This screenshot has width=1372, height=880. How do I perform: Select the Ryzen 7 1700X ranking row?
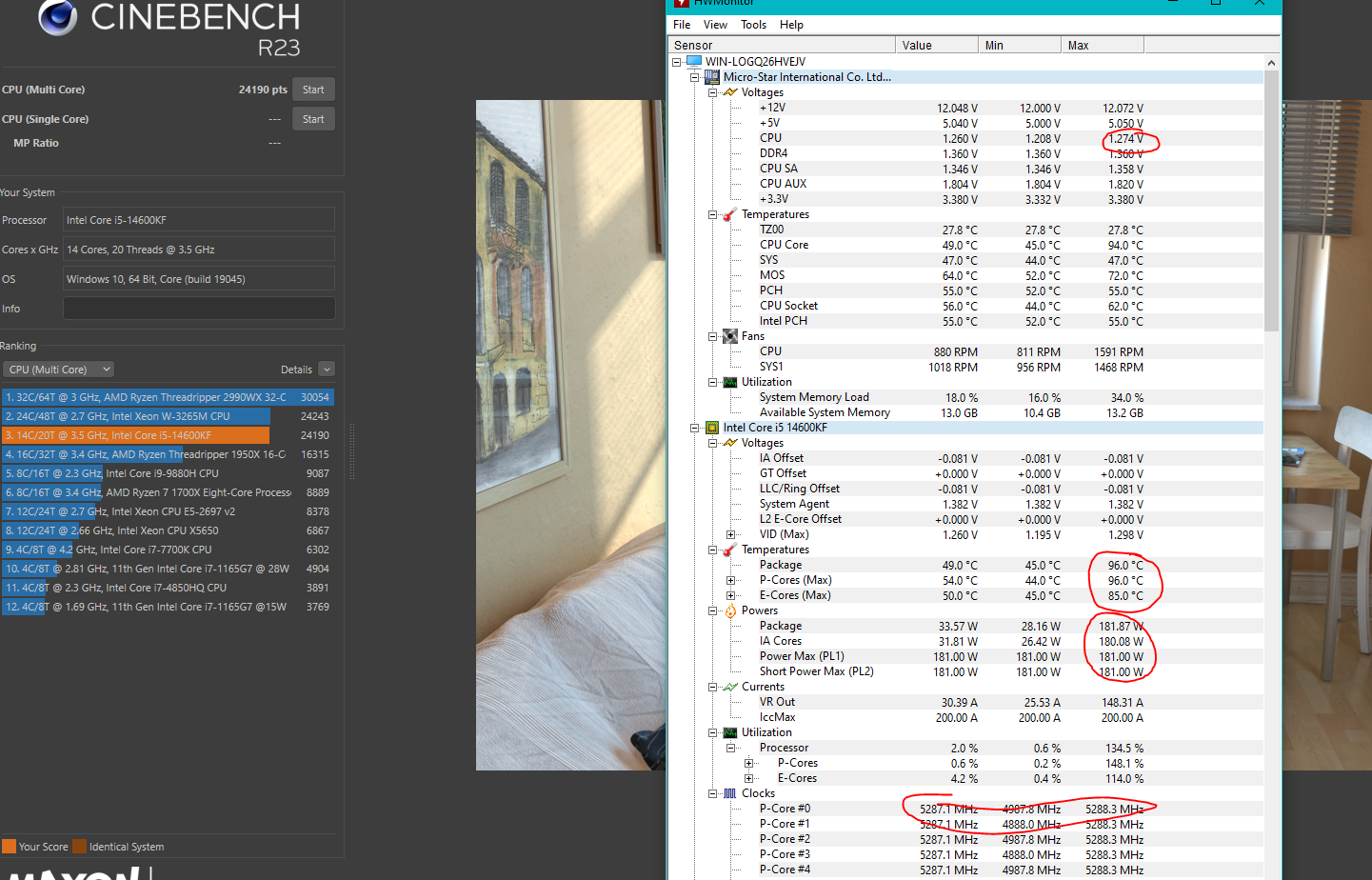pos(168,492)
